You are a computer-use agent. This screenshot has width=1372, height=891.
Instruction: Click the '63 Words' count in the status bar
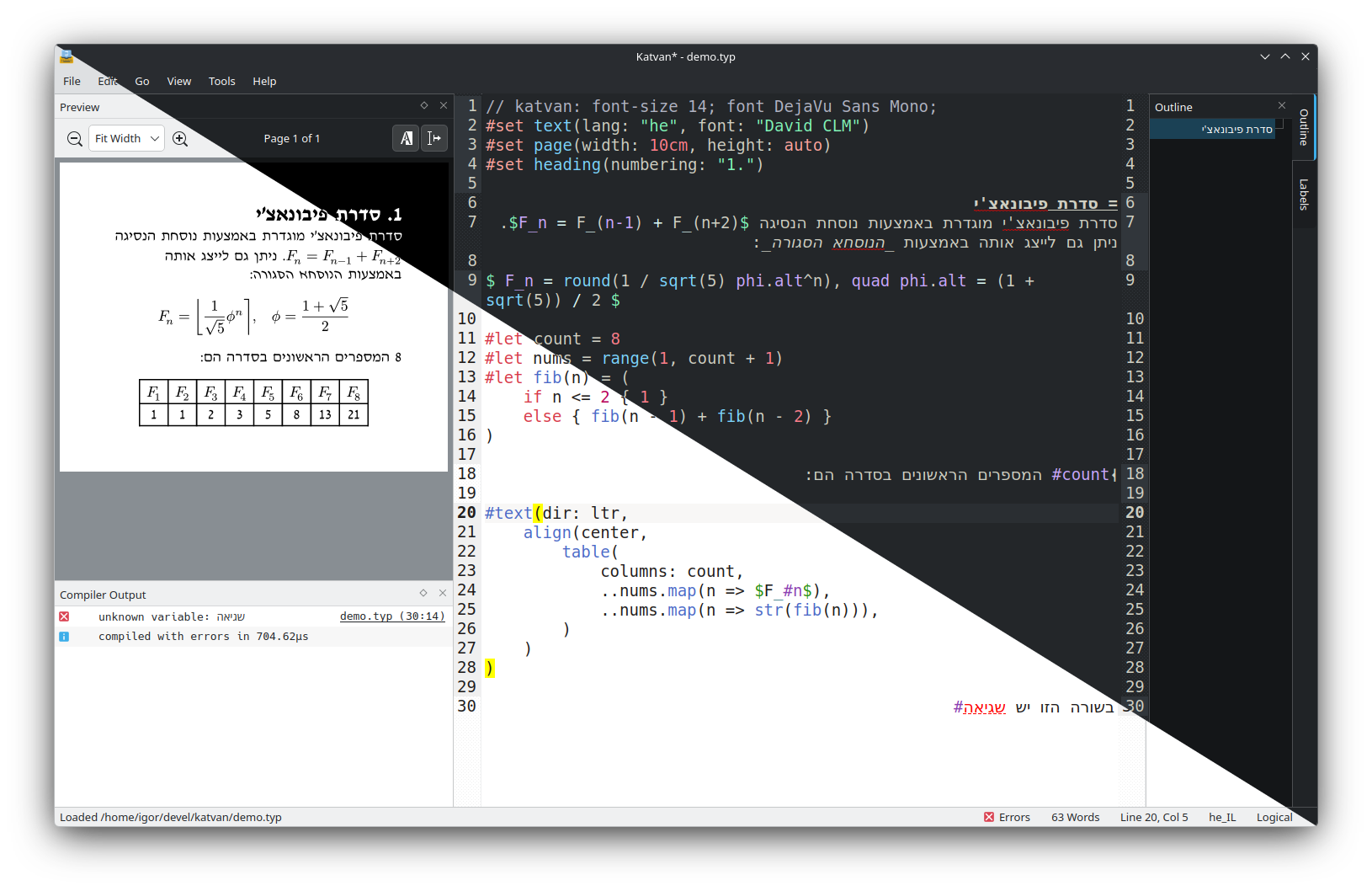point(1075,818)
